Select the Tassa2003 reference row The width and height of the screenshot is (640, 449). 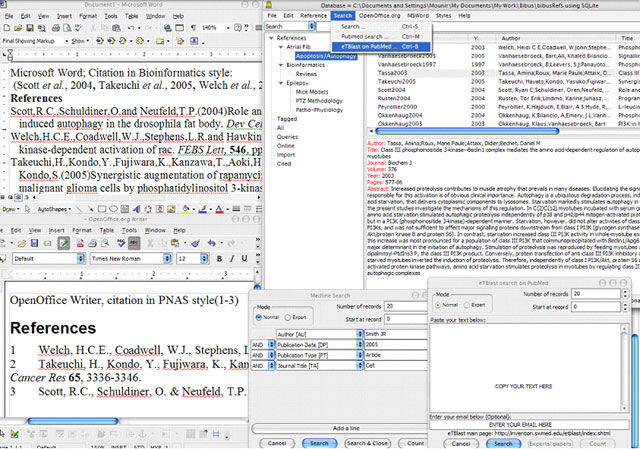(503, 73)
